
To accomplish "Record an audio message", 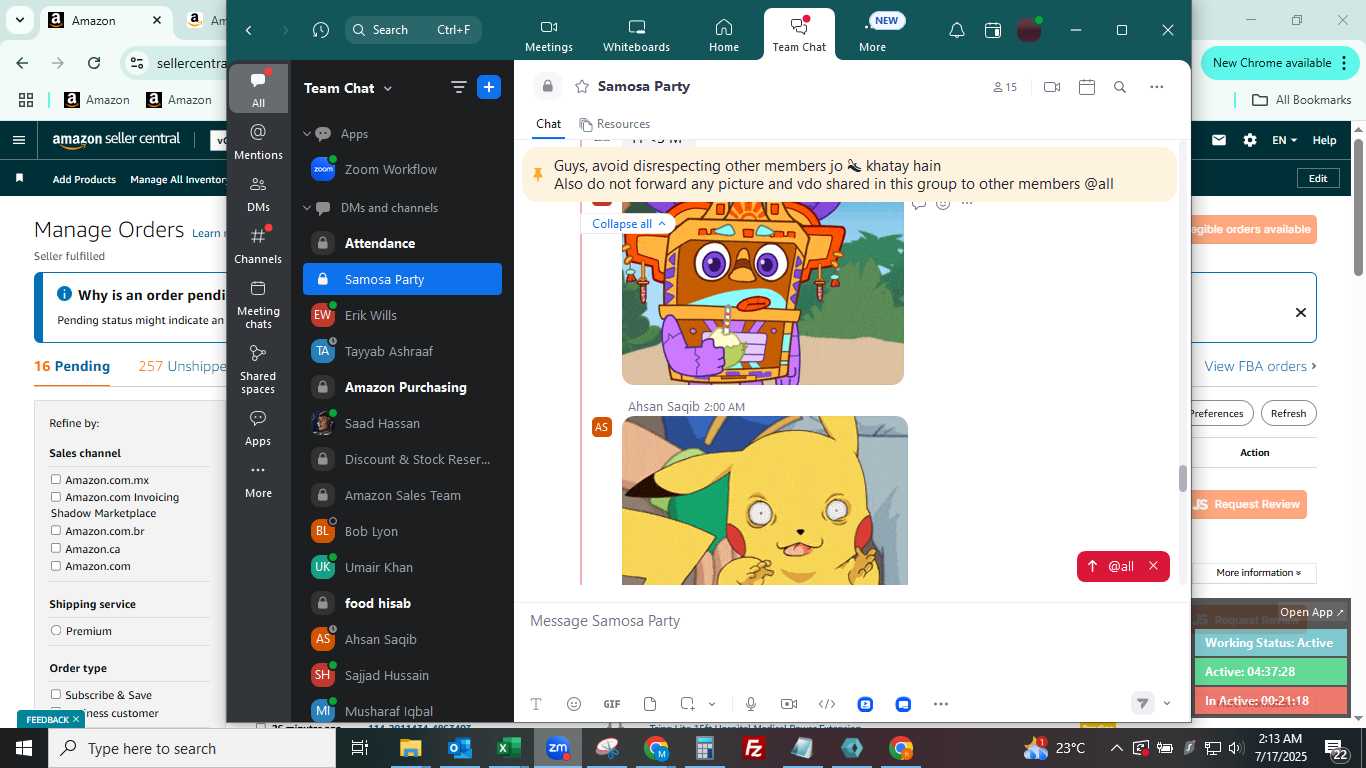I will pos(750,704).
